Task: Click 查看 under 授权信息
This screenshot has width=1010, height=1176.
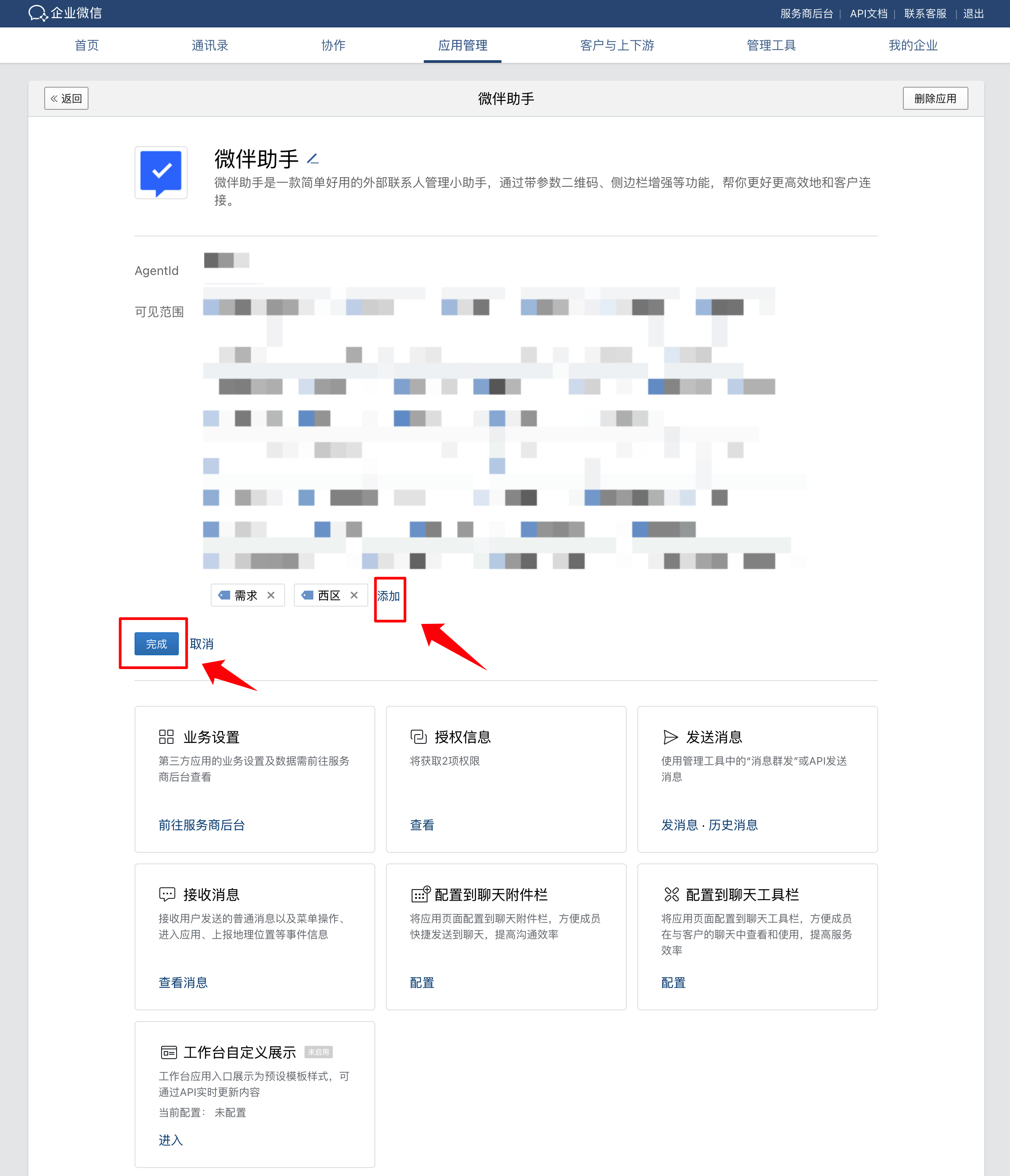Action: [422, 825]
